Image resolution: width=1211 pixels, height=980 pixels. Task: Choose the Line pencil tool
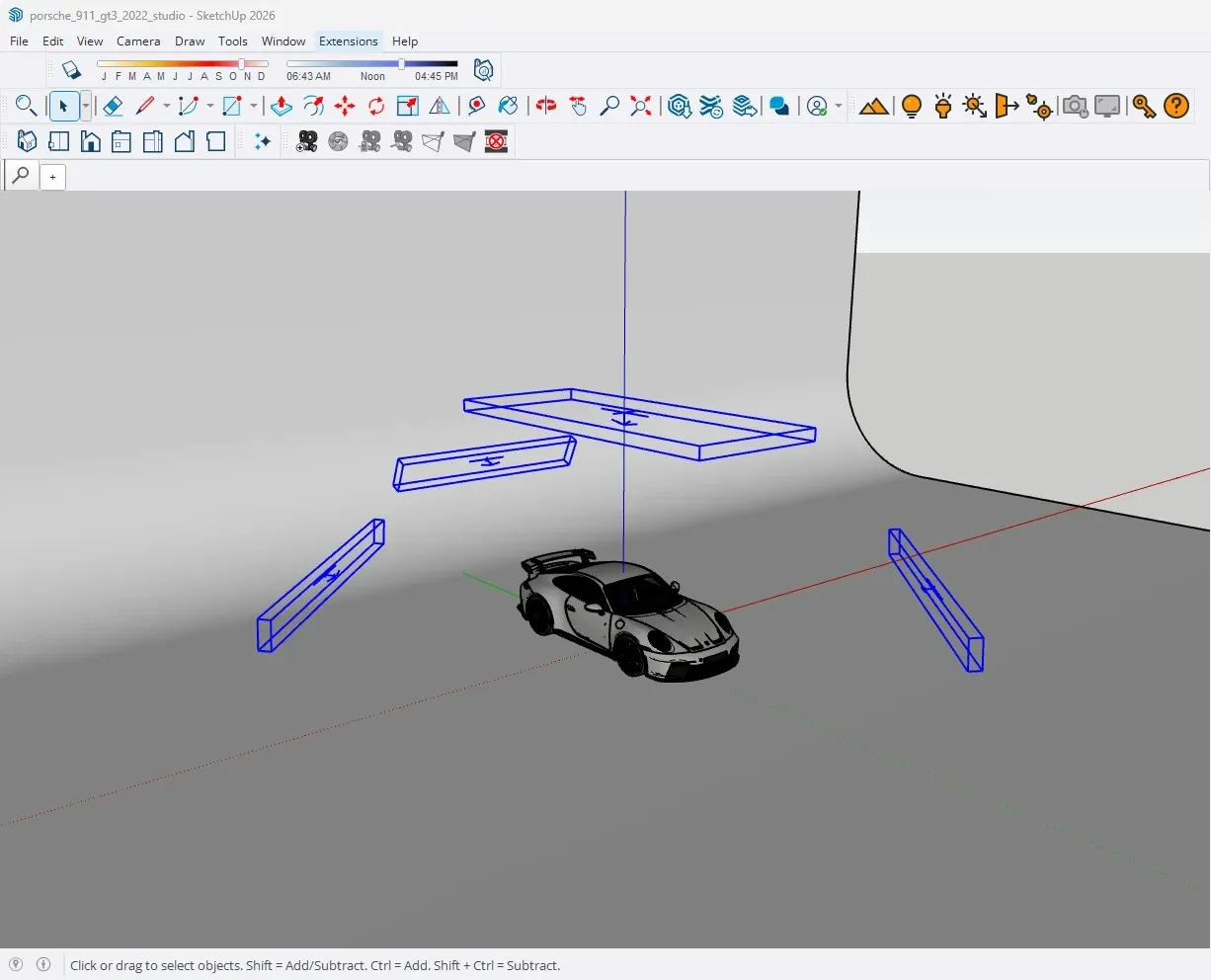(x=145, y=106)
